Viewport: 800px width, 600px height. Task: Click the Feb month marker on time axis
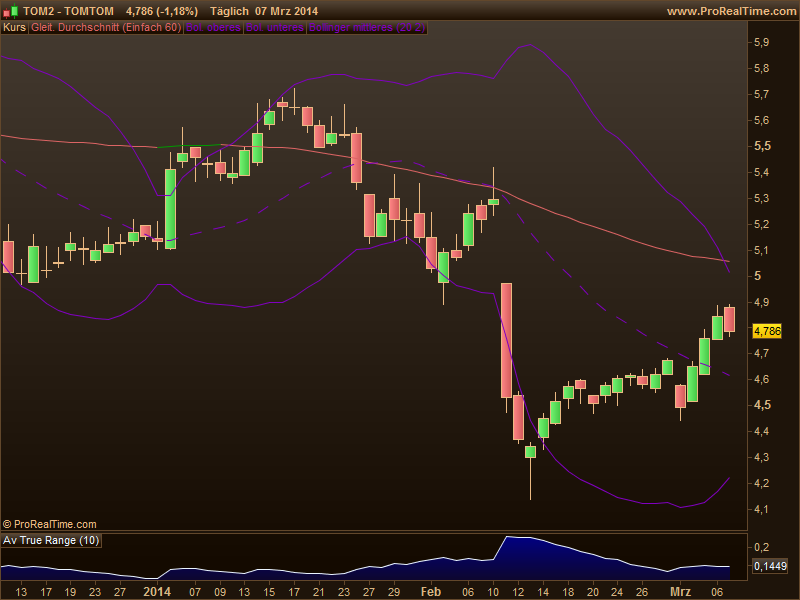pyautogui.click(x=431, y=592)
